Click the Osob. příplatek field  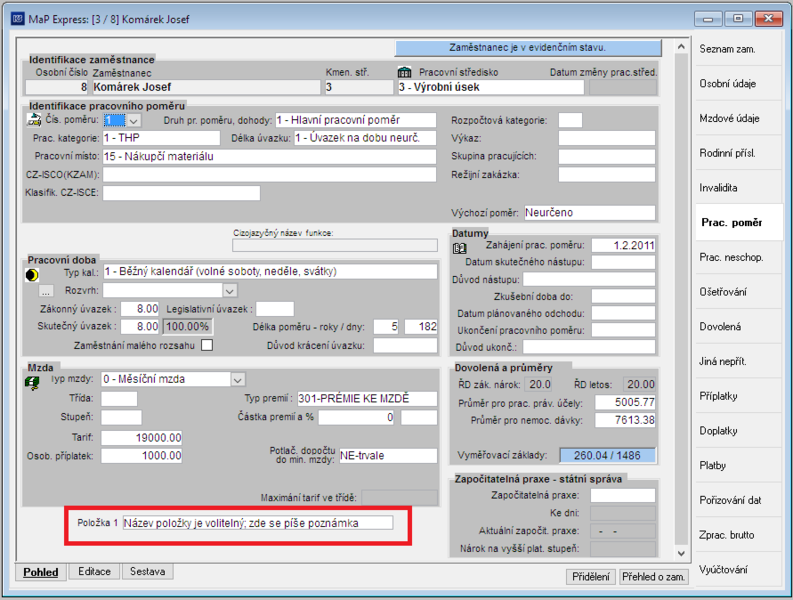[142, 456]
